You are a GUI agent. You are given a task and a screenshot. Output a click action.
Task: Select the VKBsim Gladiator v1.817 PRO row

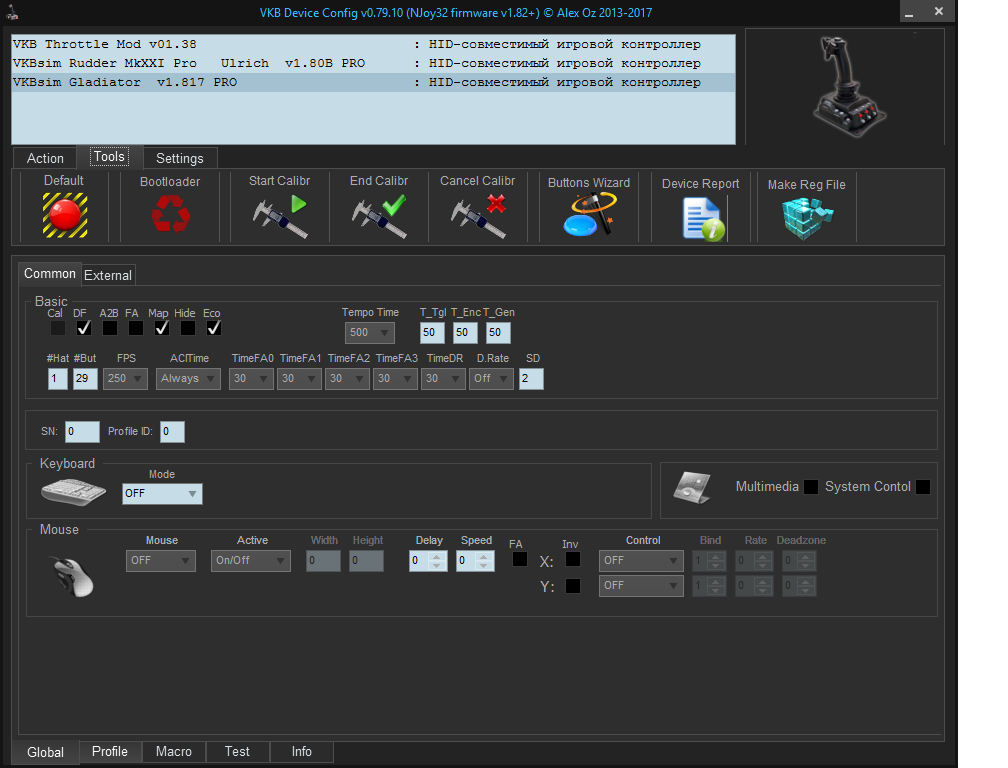point(374,82)
